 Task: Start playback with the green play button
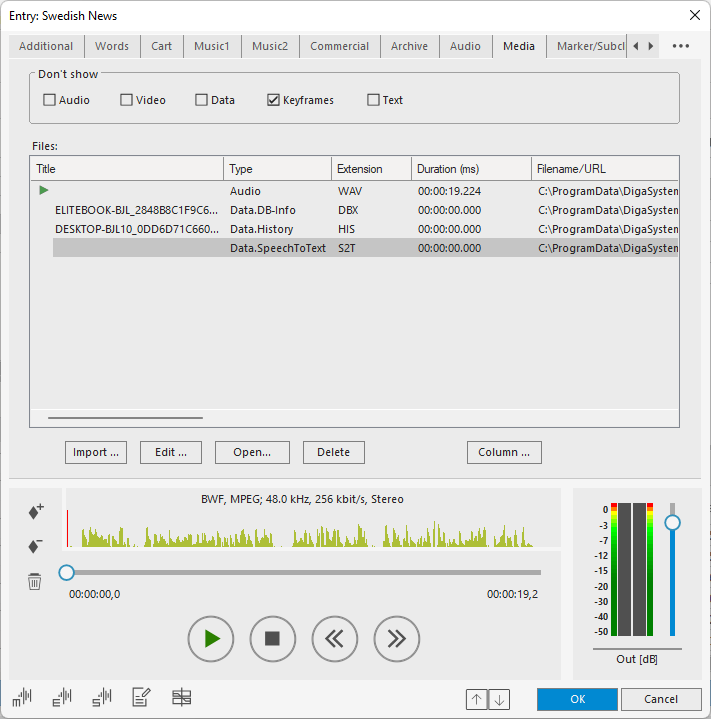211,639
